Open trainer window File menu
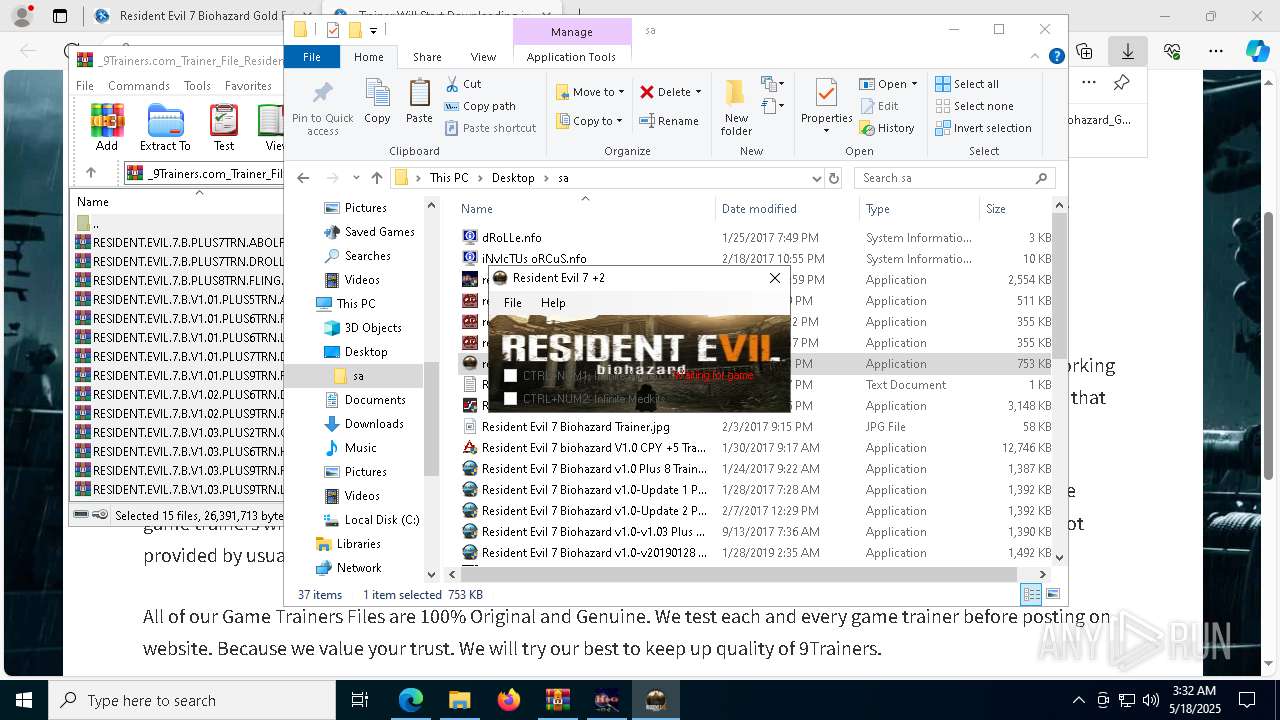1280x720 pixels. tap(513, 303)
